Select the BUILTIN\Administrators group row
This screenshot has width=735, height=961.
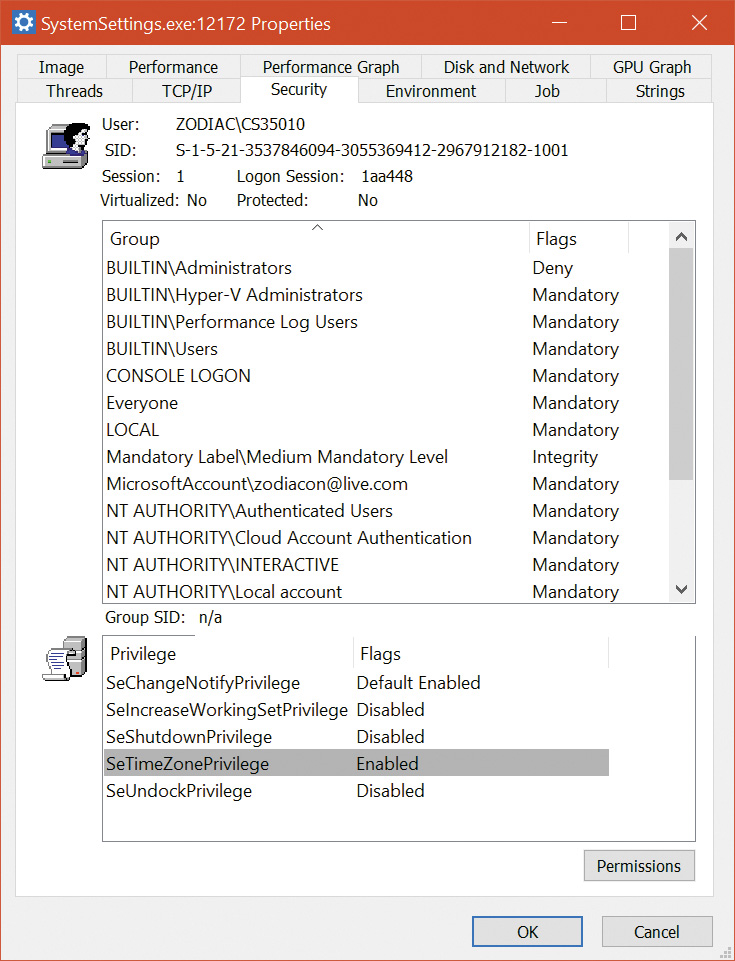click(199, 268)
